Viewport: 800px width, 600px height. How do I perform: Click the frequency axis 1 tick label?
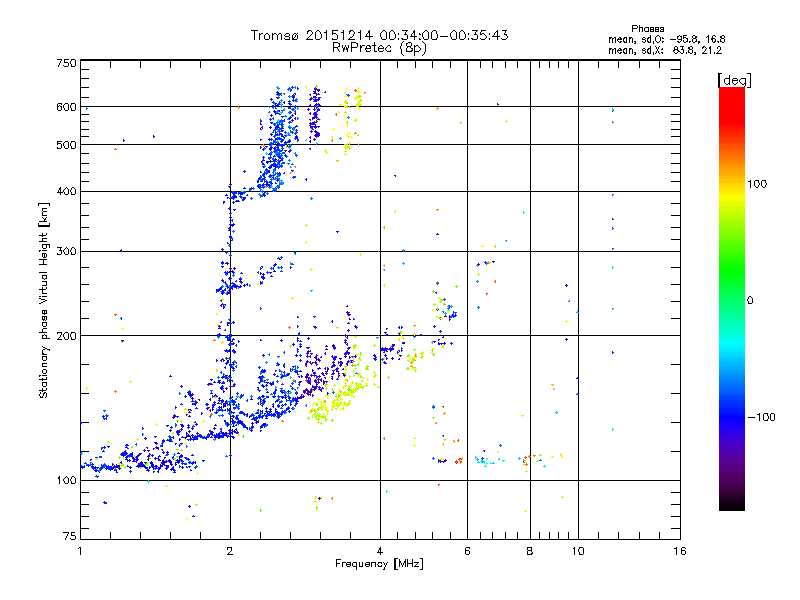point(80,551)
